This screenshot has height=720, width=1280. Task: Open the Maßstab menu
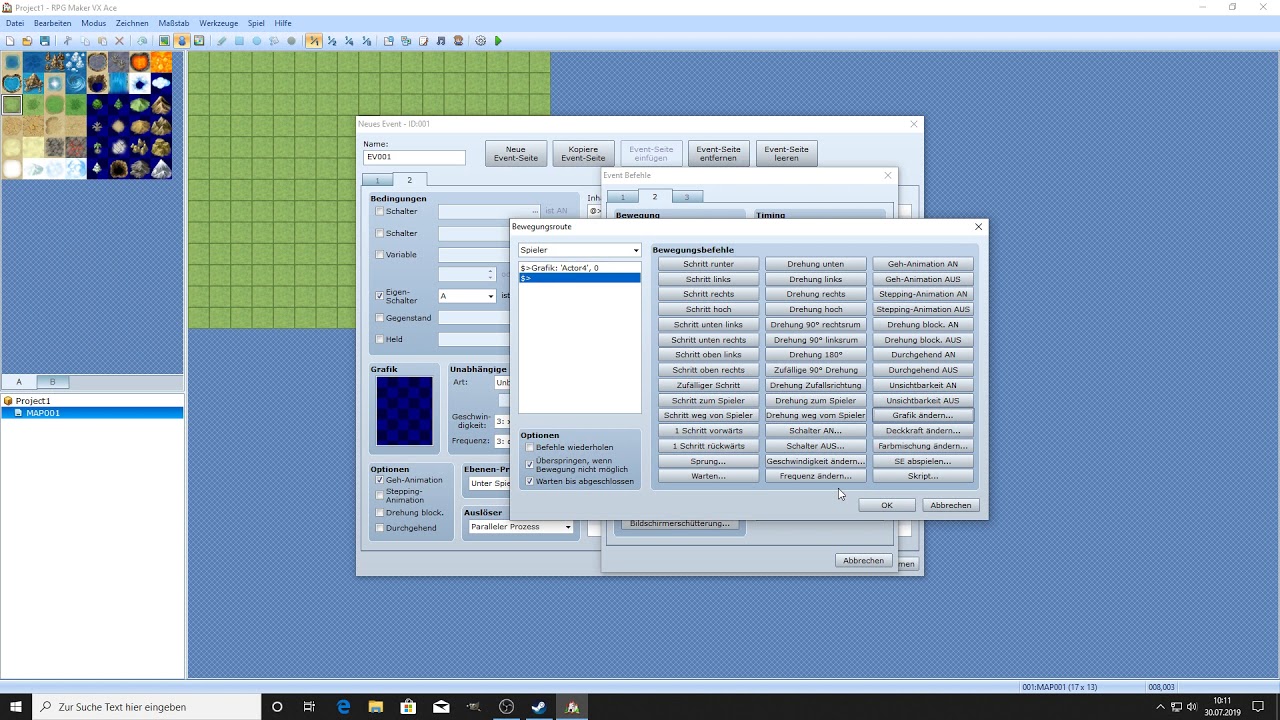point(174,23)
